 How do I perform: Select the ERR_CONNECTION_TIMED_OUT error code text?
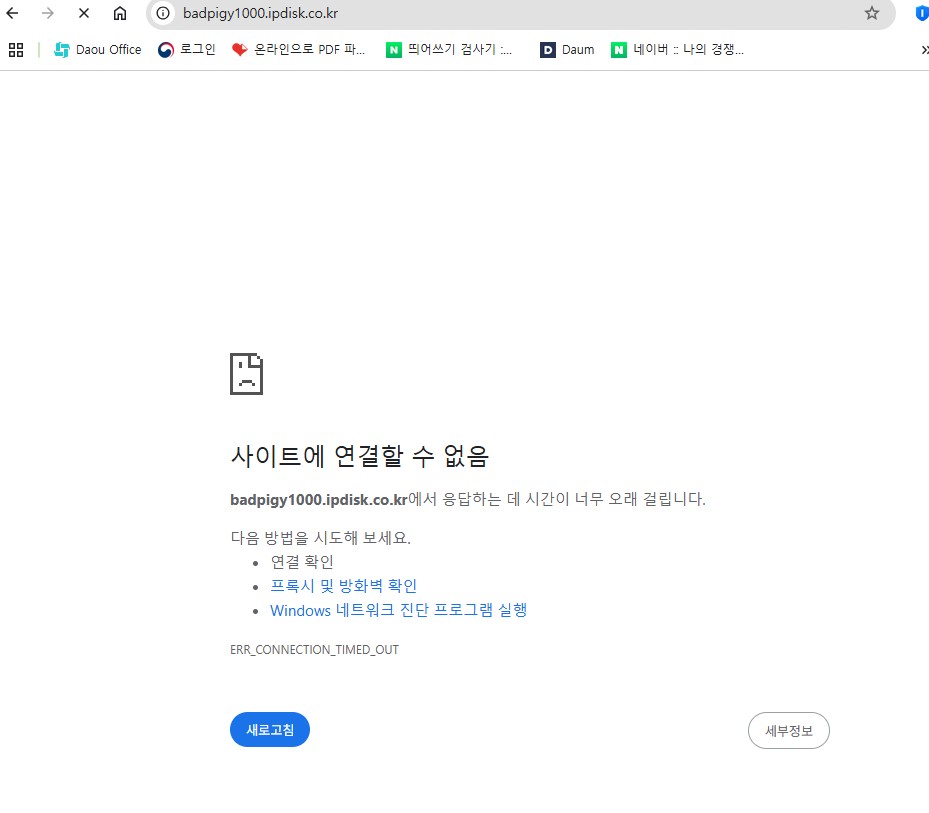tap(315, 649)
